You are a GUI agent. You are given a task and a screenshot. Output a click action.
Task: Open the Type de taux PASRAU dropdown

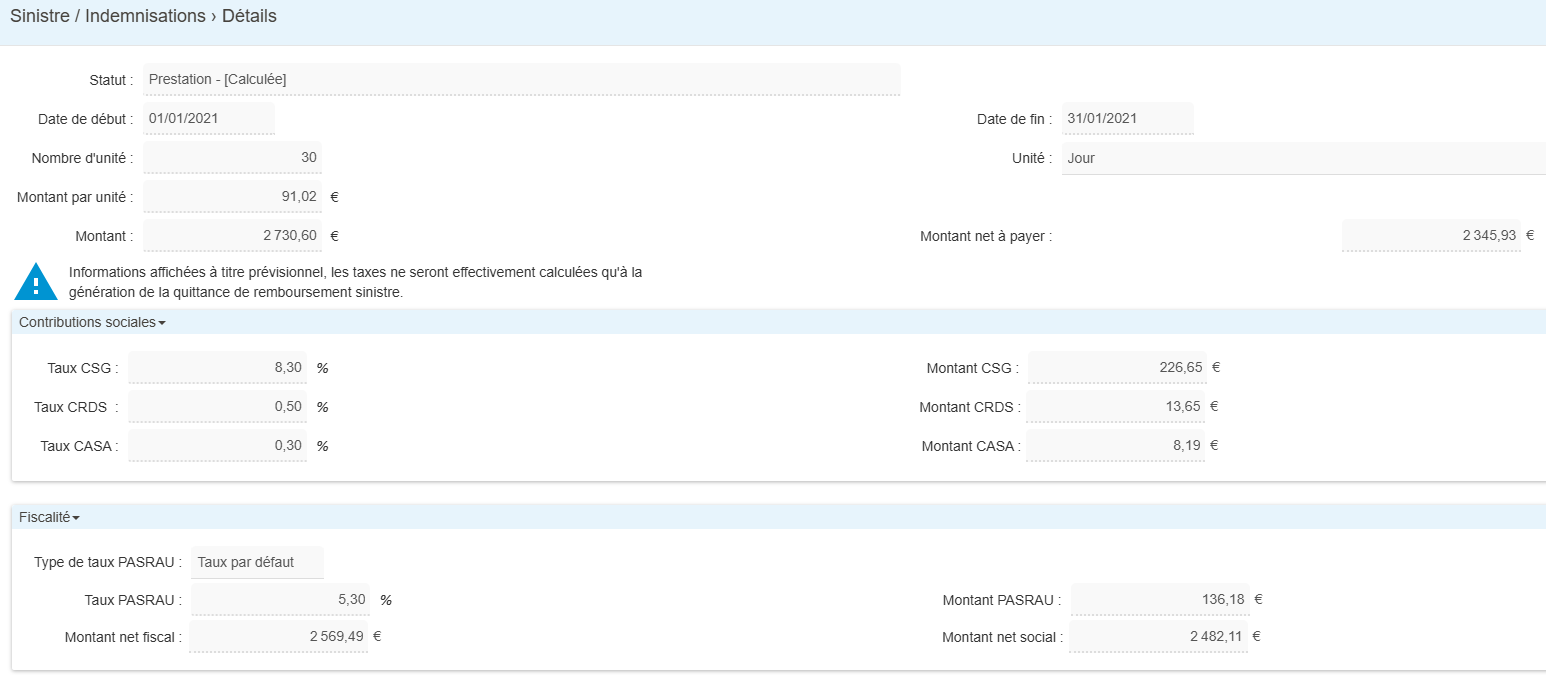tap(257, 562)
